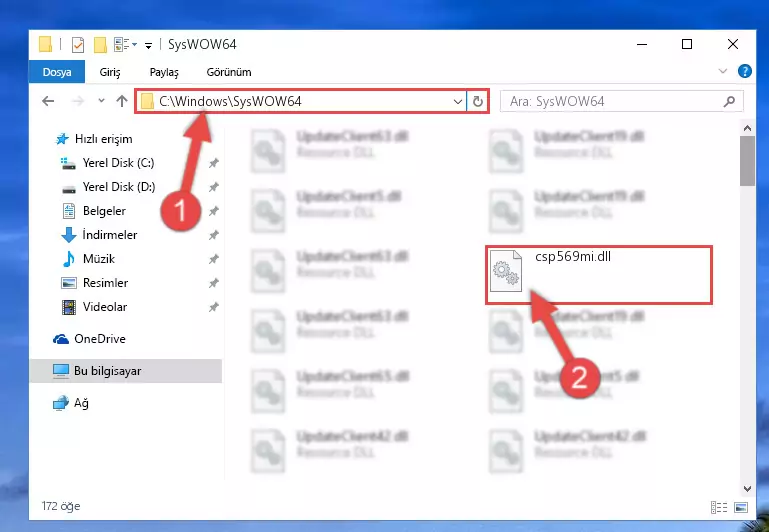Select the csp569mi.dll file name
The image size is (769, 532).
573,256
